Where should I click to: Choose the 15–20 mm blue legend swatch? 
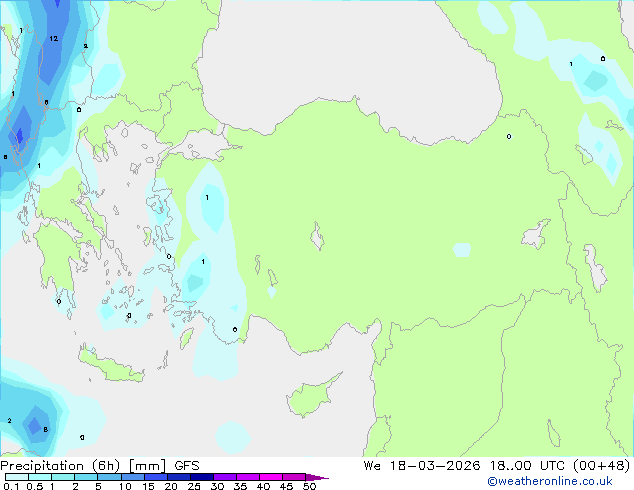[x=156, y=477]
